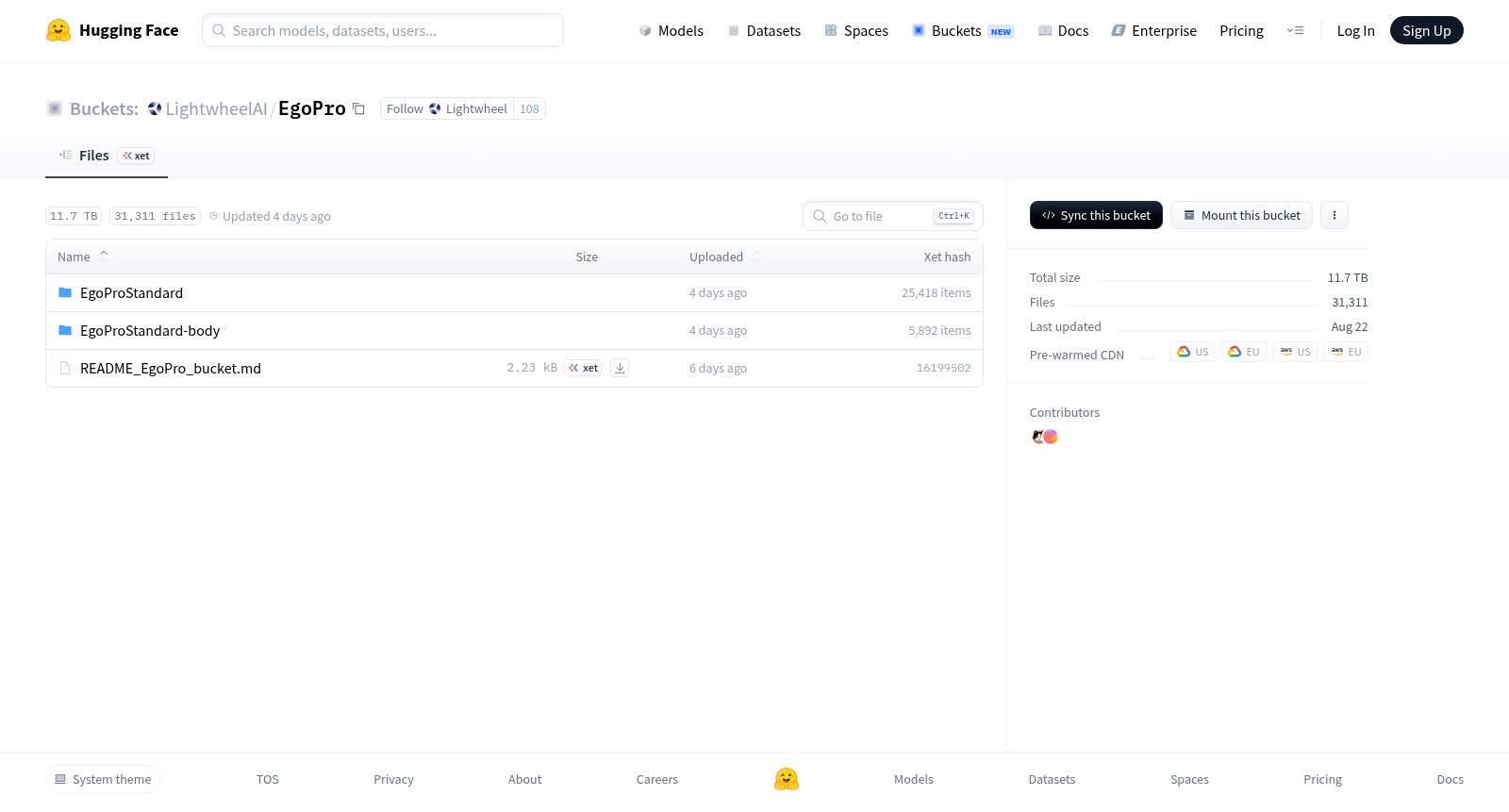Click the Log In link
The image size is (1509, 812).
(1355, 30)
